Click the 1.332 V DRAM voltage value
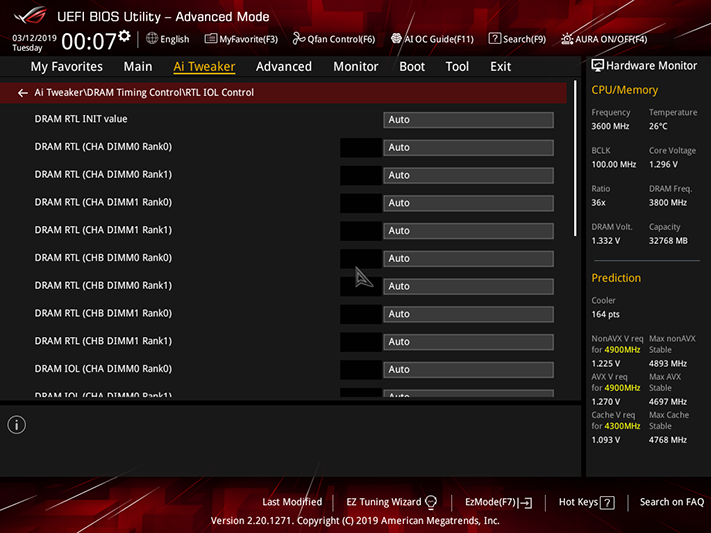 coord(605,241)
